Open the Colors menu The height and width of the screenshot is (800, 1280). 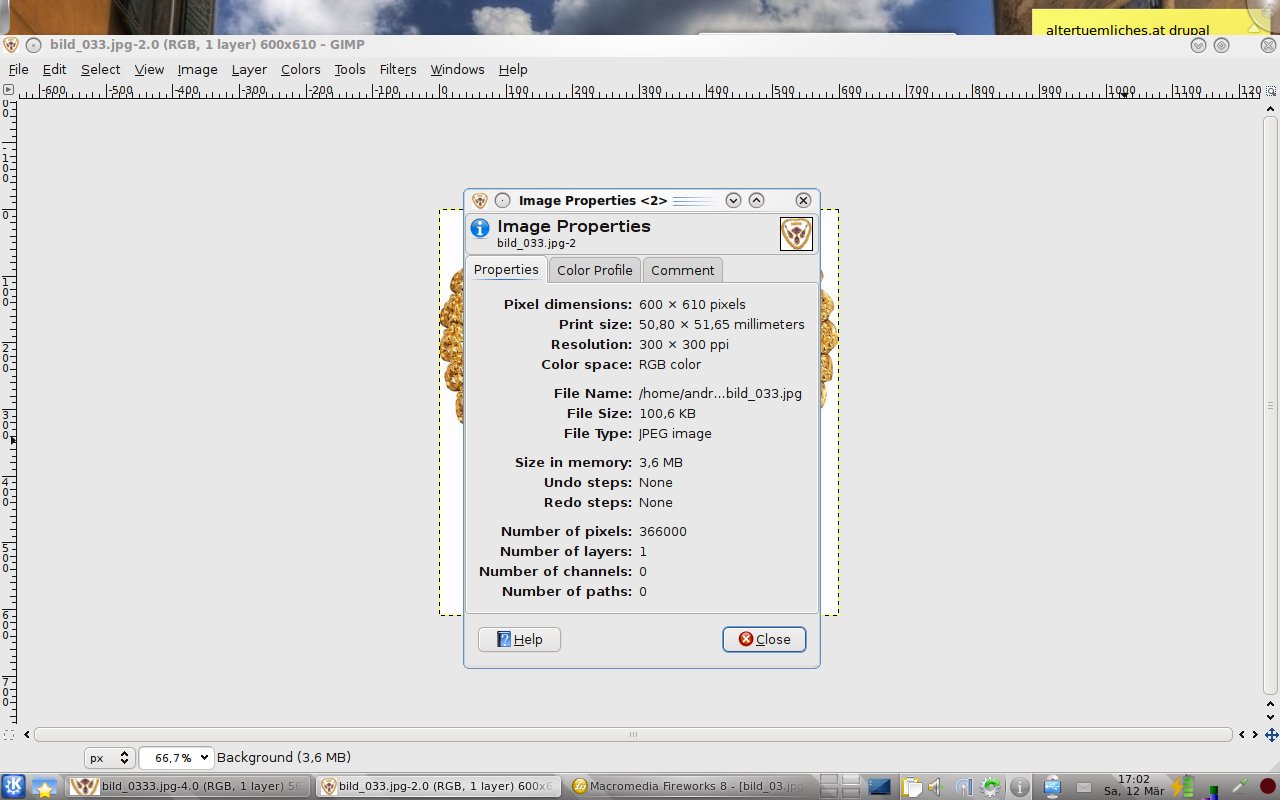300,69
